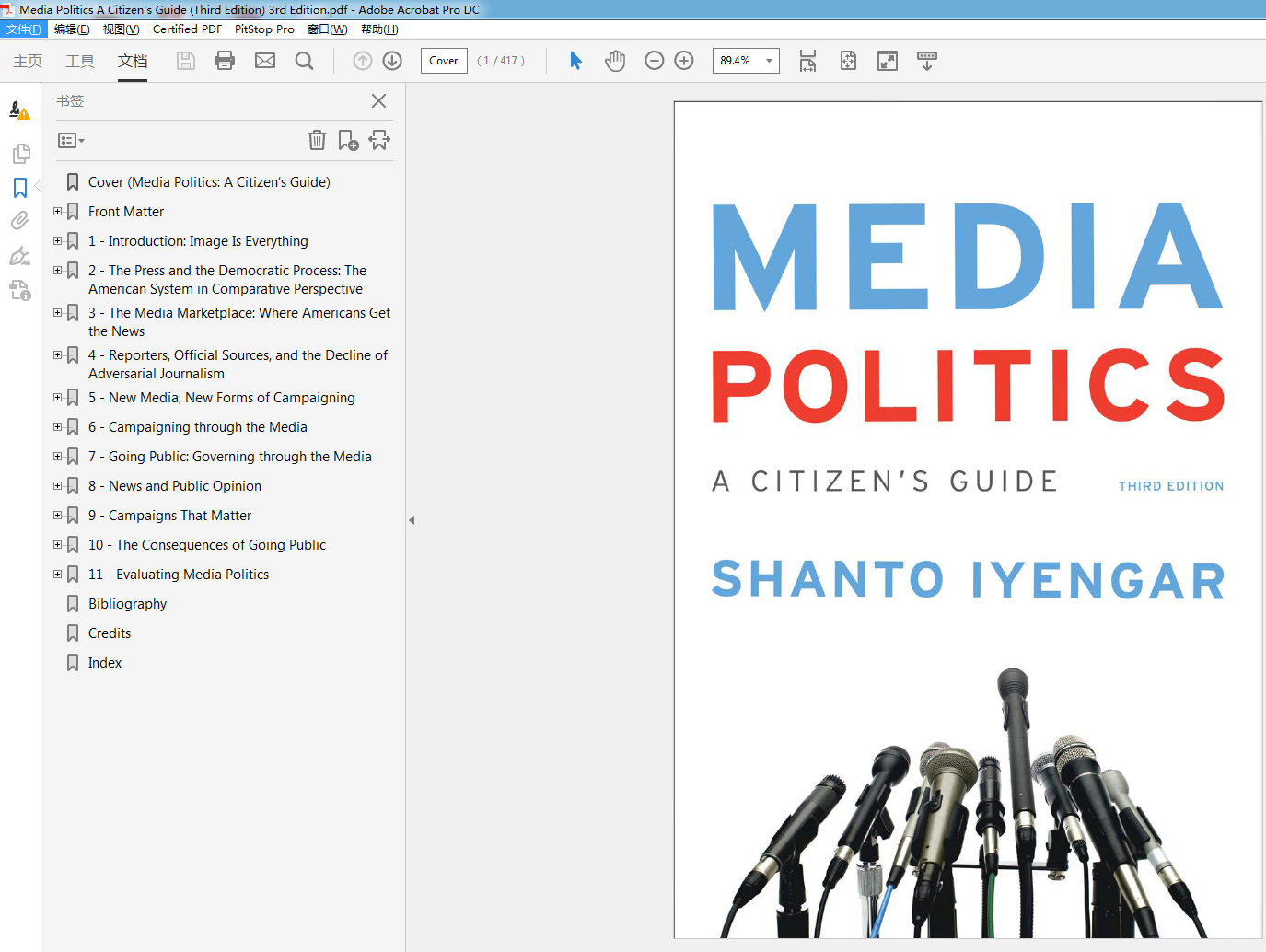
Task: Switch to 工具 tab
Action: click(80, 61)
